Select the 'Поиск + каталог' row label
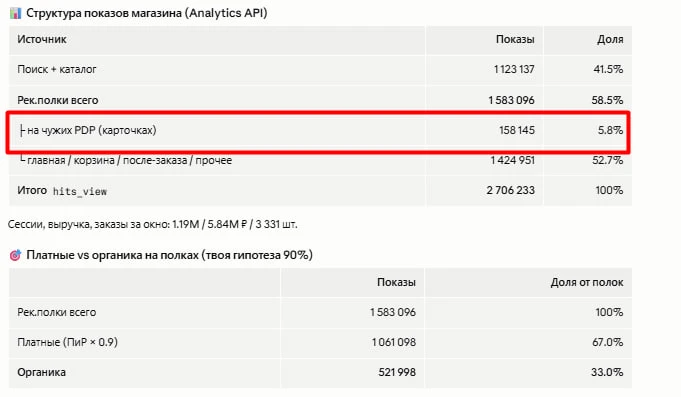The width and height of the screenshot is (681, 397). point(57,69)
